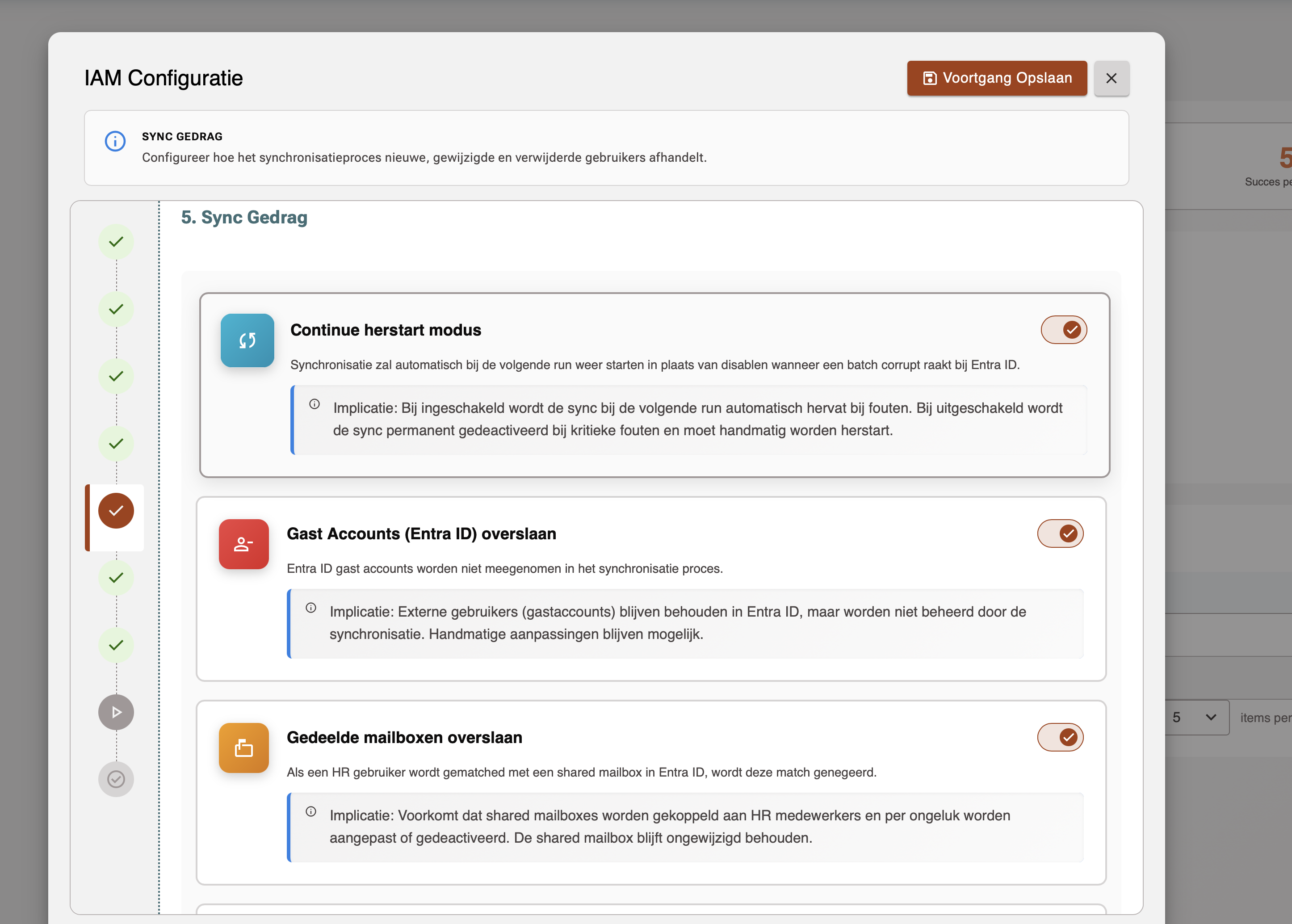
Task: Click the 'SYNC GEDRAG' banner label
Action: 182,137
